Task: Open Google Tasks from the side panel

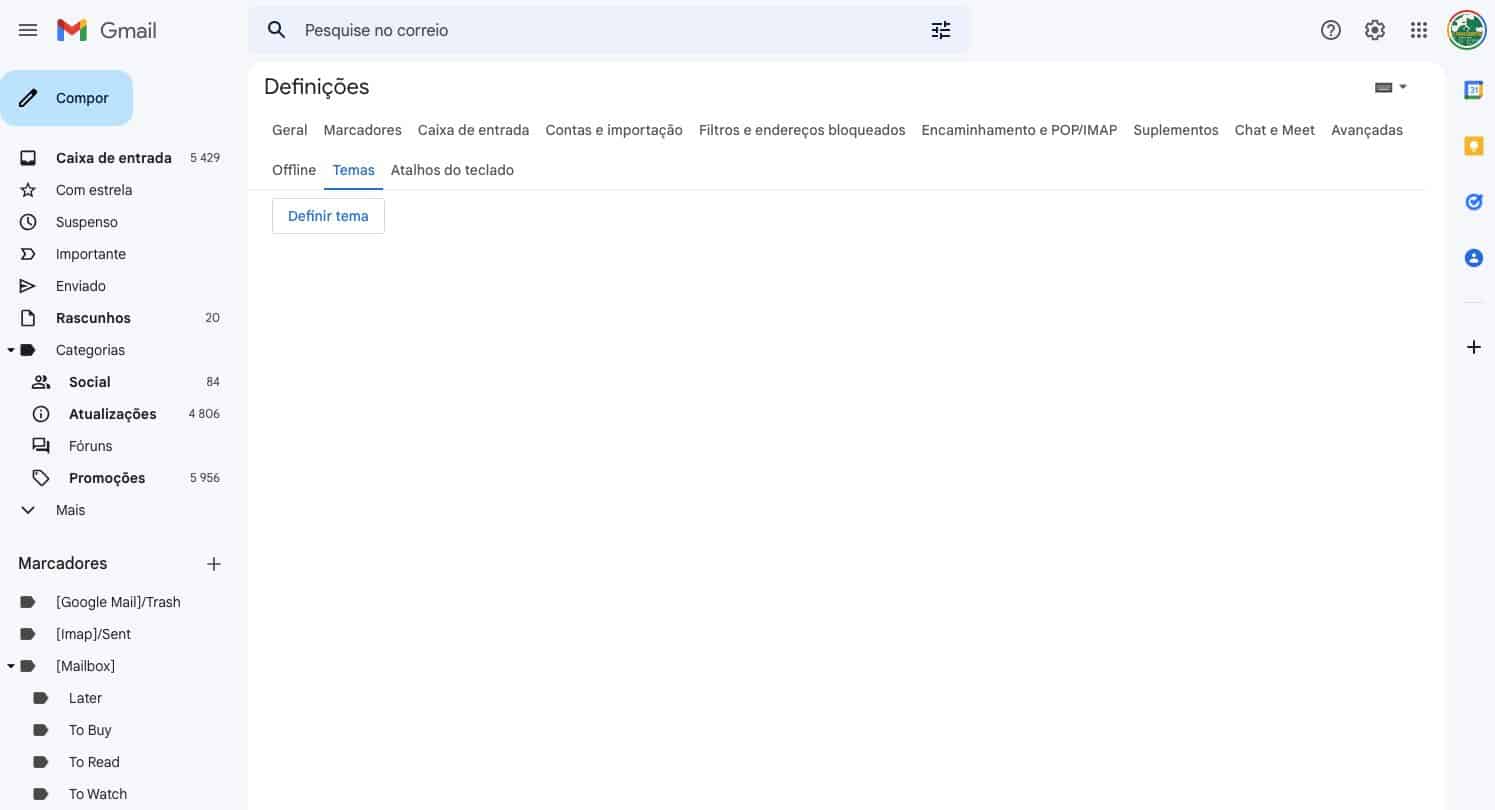Action: pyautogui.click(x=1473, y=201)
